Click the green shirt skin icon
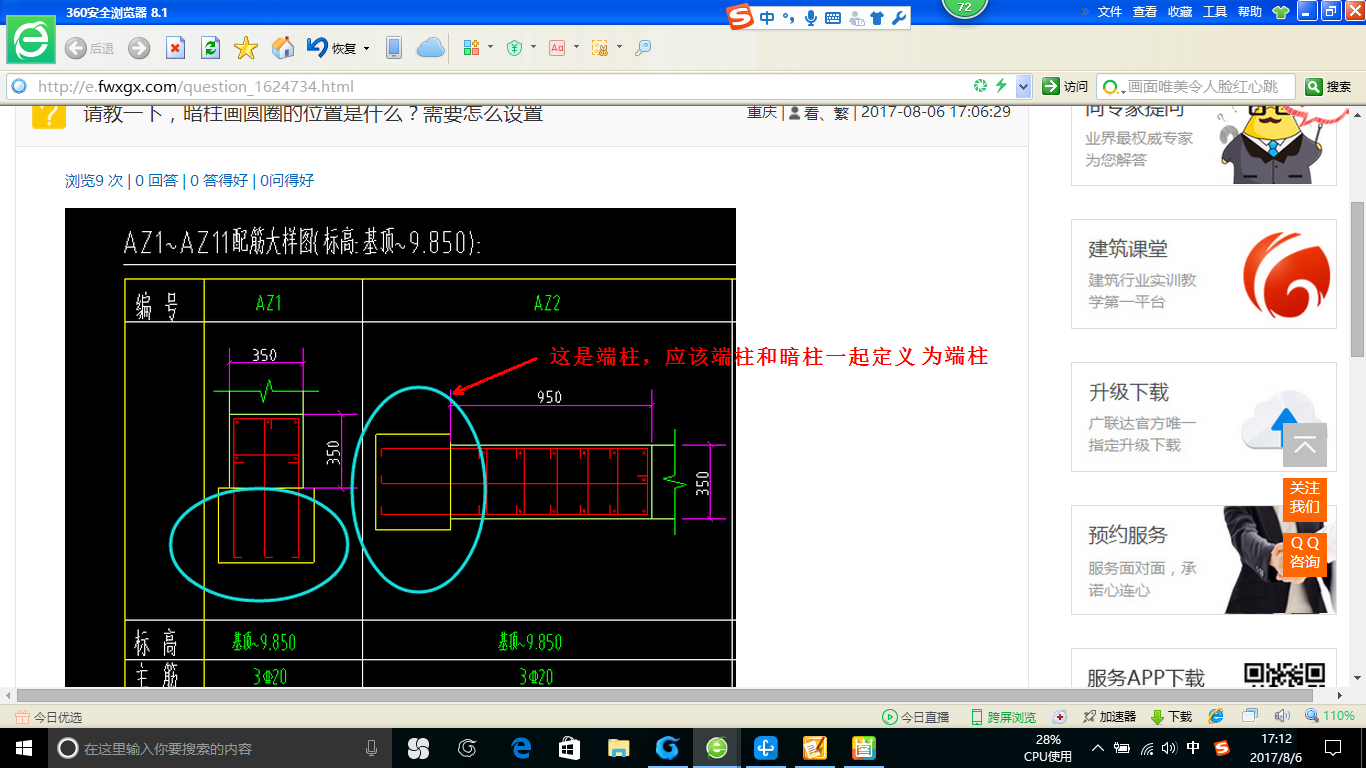Image resolution: width=1366 pixels, height=768 pixels. pyautogui.click(x=1281, y=12)
